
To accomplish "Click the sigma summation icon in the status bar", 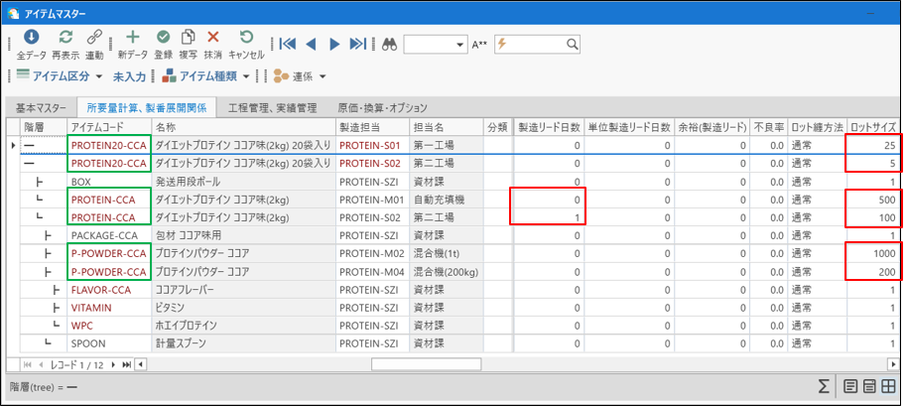I will coord(823,387).
